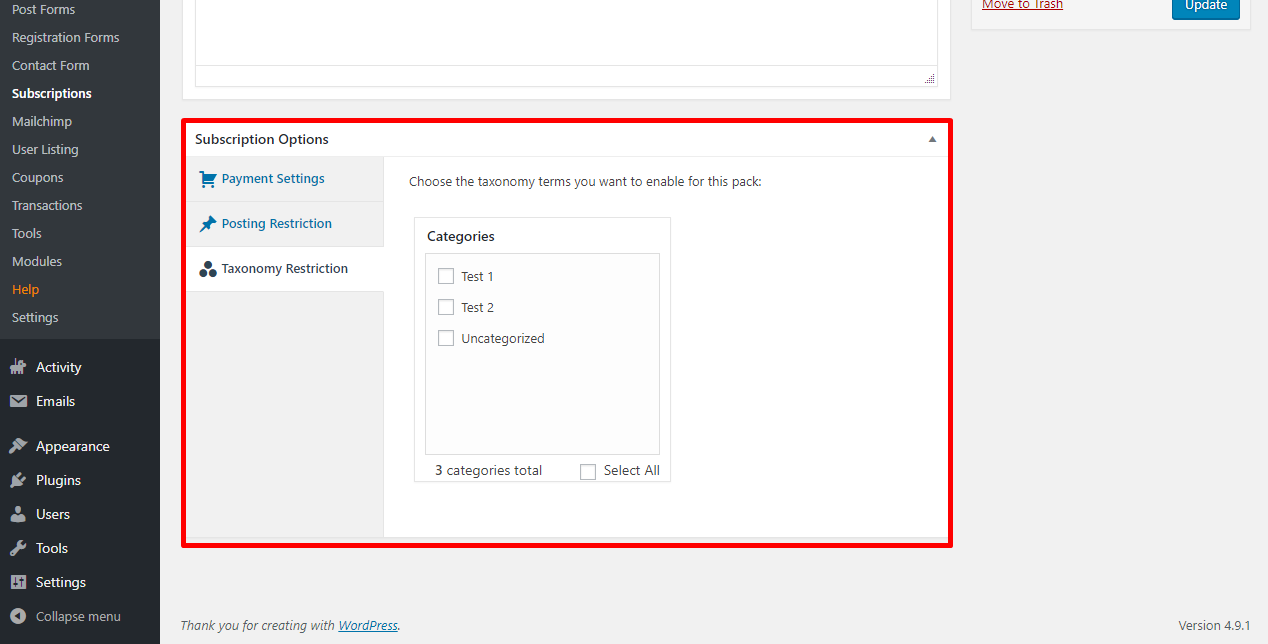Click the '3 categories total' text
Viewport: 1268px width, 644px height.
click(488, 470)
